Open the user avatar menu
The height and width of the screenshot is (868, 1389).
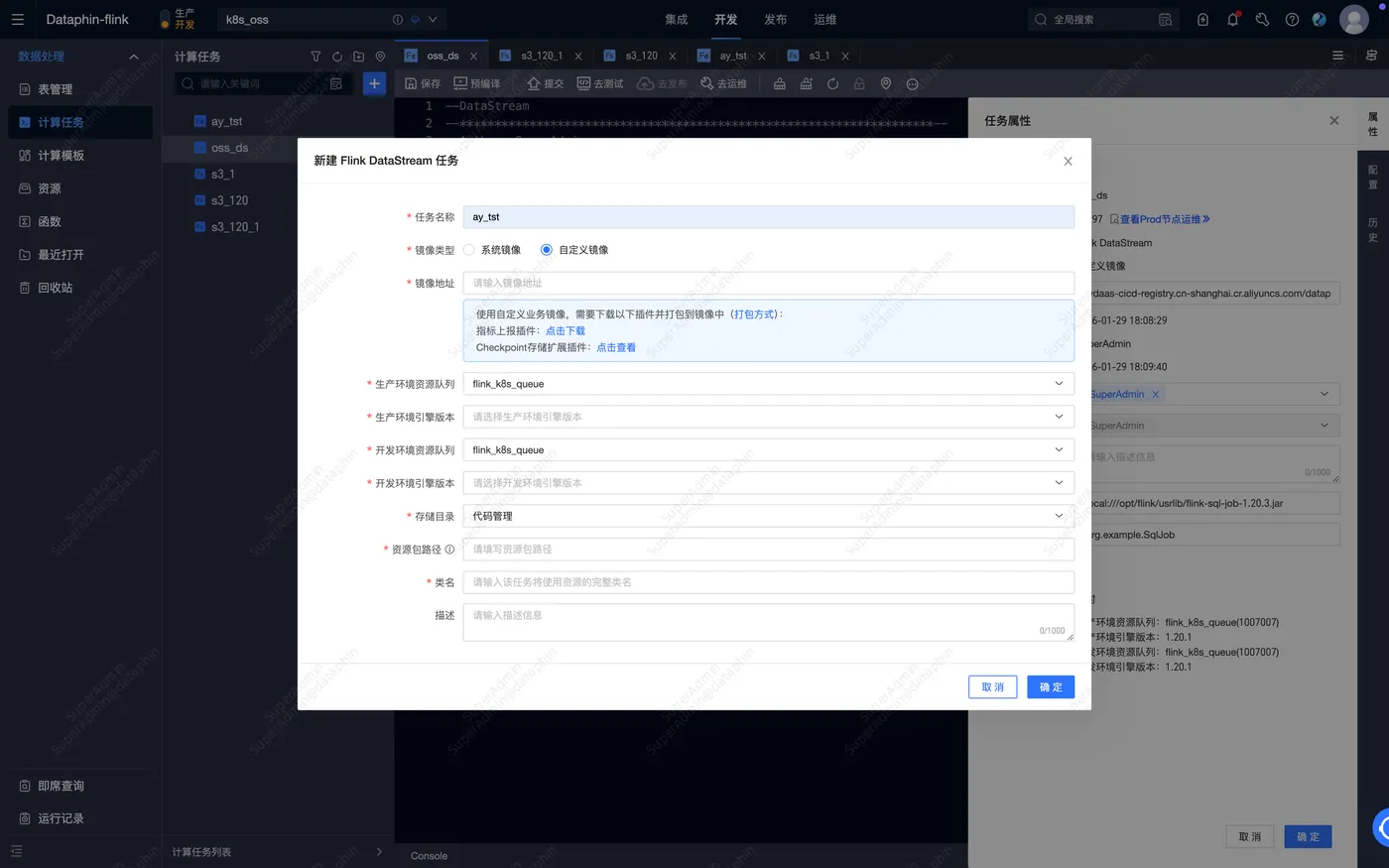1354,19
